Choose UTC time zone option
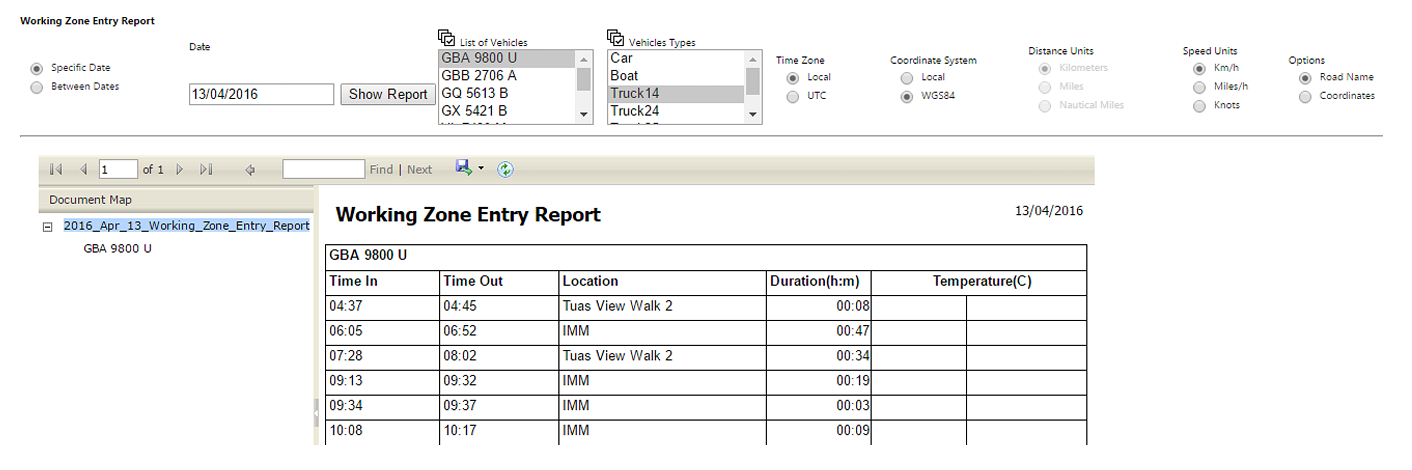Viewport: 1412px width, 470px height. (793, 97)
